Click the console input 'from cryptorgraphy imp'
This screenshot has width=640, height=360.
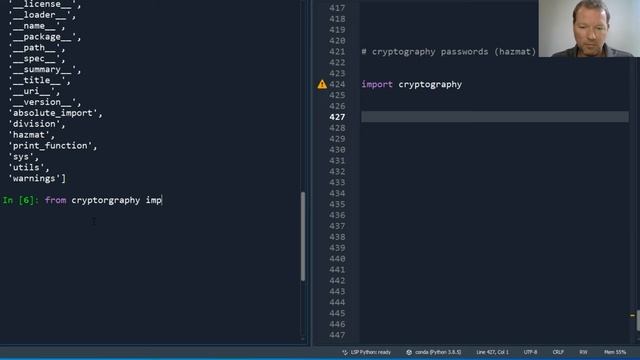click(103, 200)
